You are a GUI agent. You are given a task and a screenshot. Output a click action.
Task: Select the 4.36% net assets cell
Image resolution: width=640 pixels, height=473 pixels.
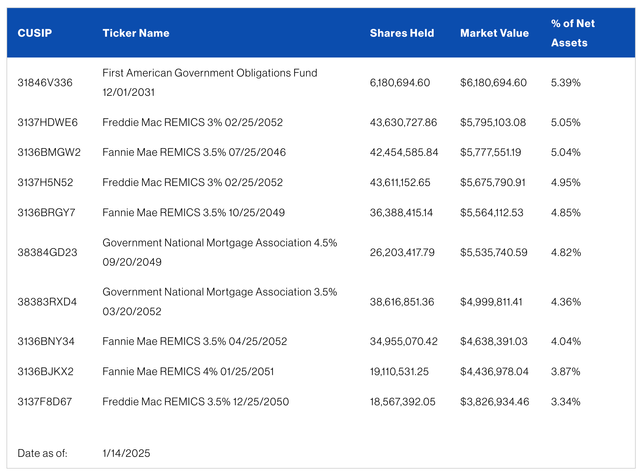pos(566,302)
